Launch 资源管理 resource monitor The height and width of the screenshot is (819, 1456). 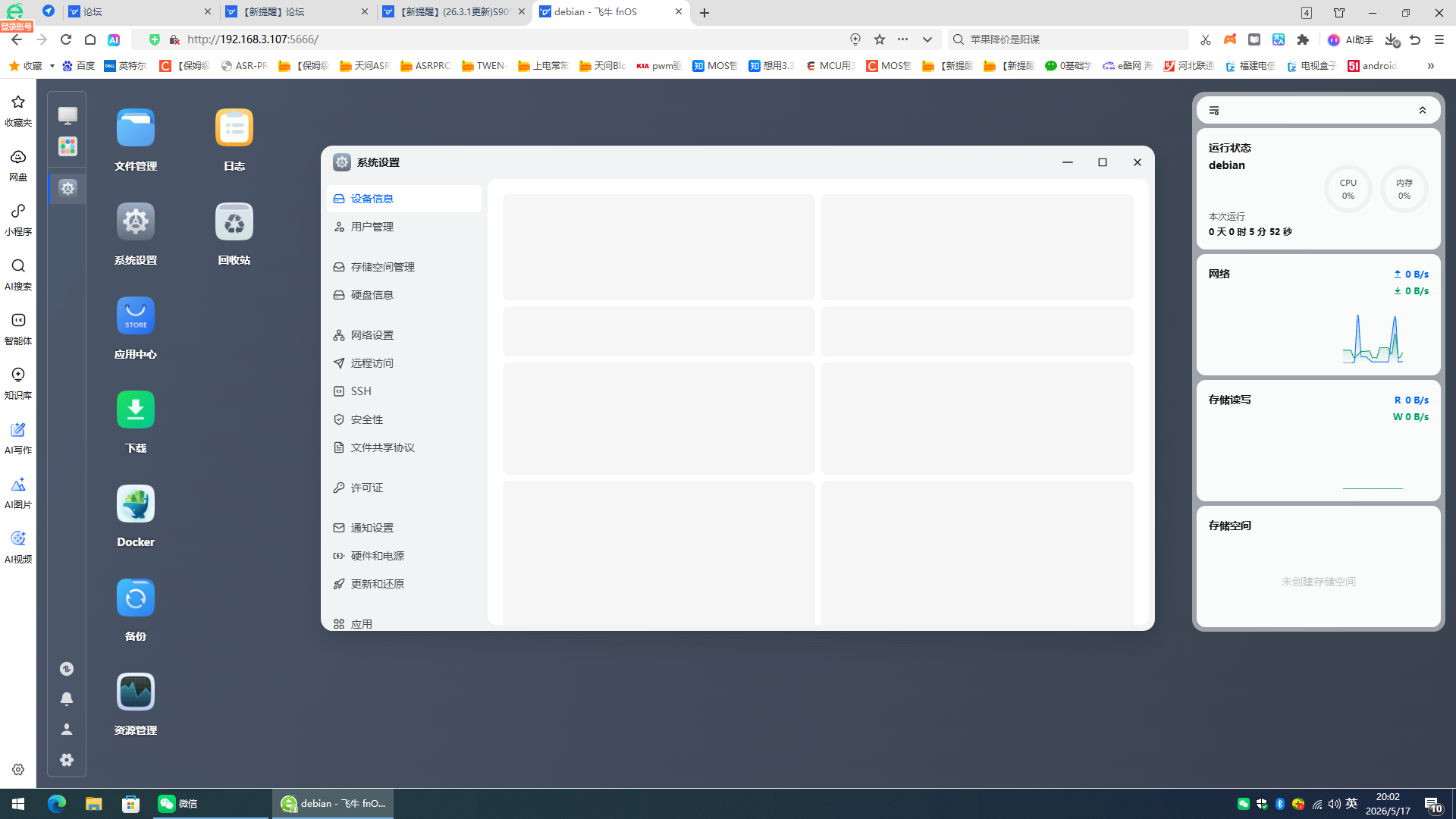[136, 692]
